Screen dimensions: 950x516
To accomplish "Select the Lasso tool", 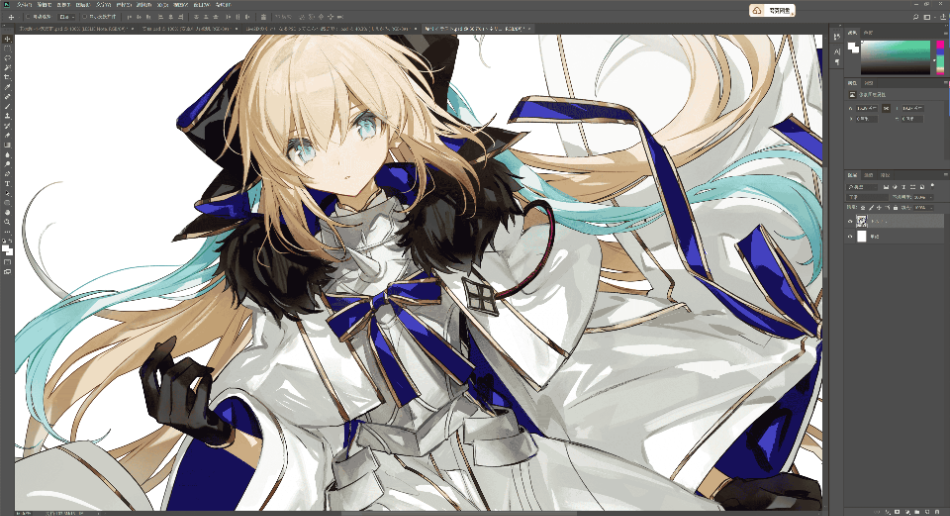I will pos(7,59).
